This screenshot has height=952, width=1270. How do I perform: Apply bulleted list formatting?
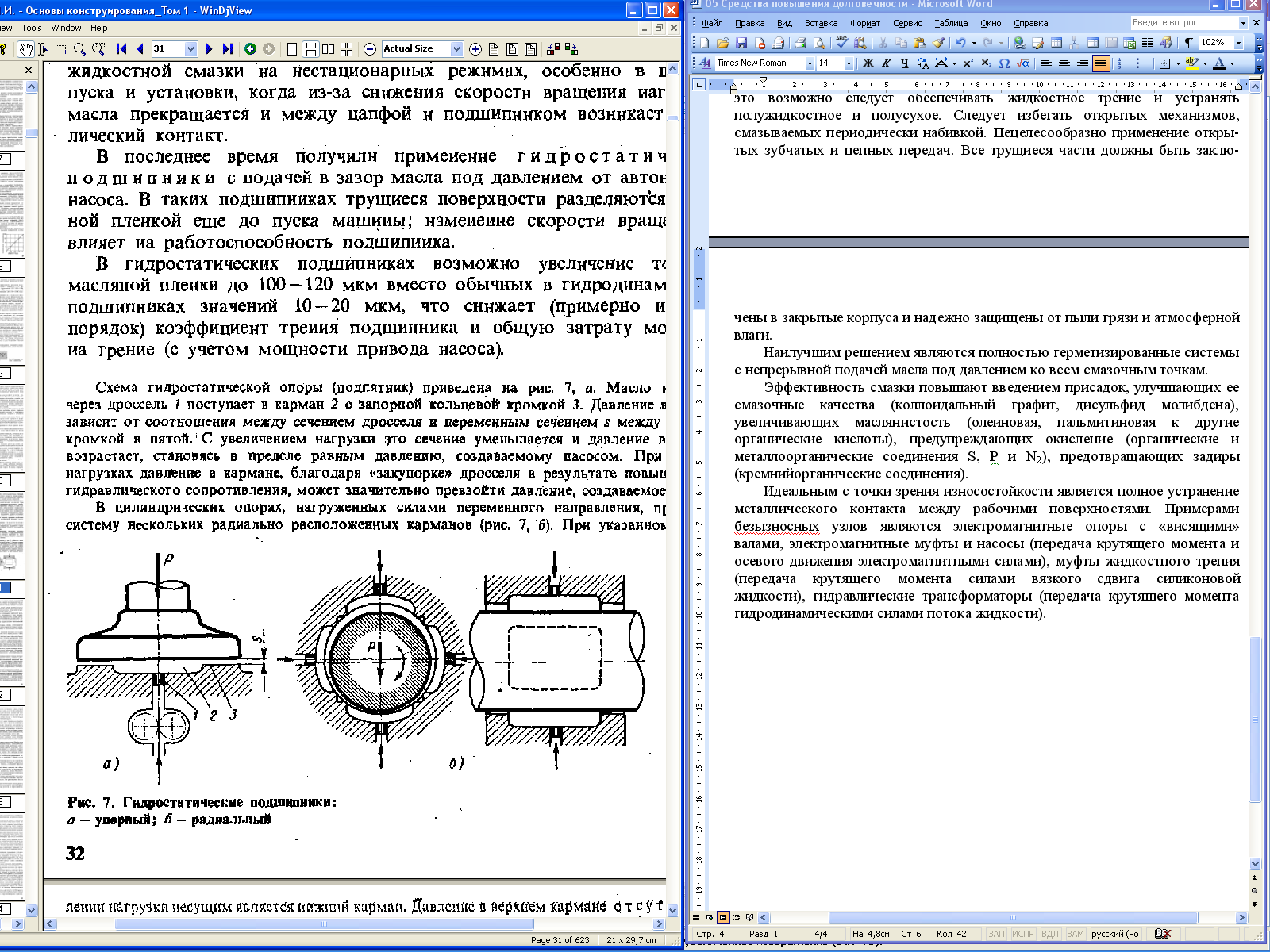(x=1142, y=63)
